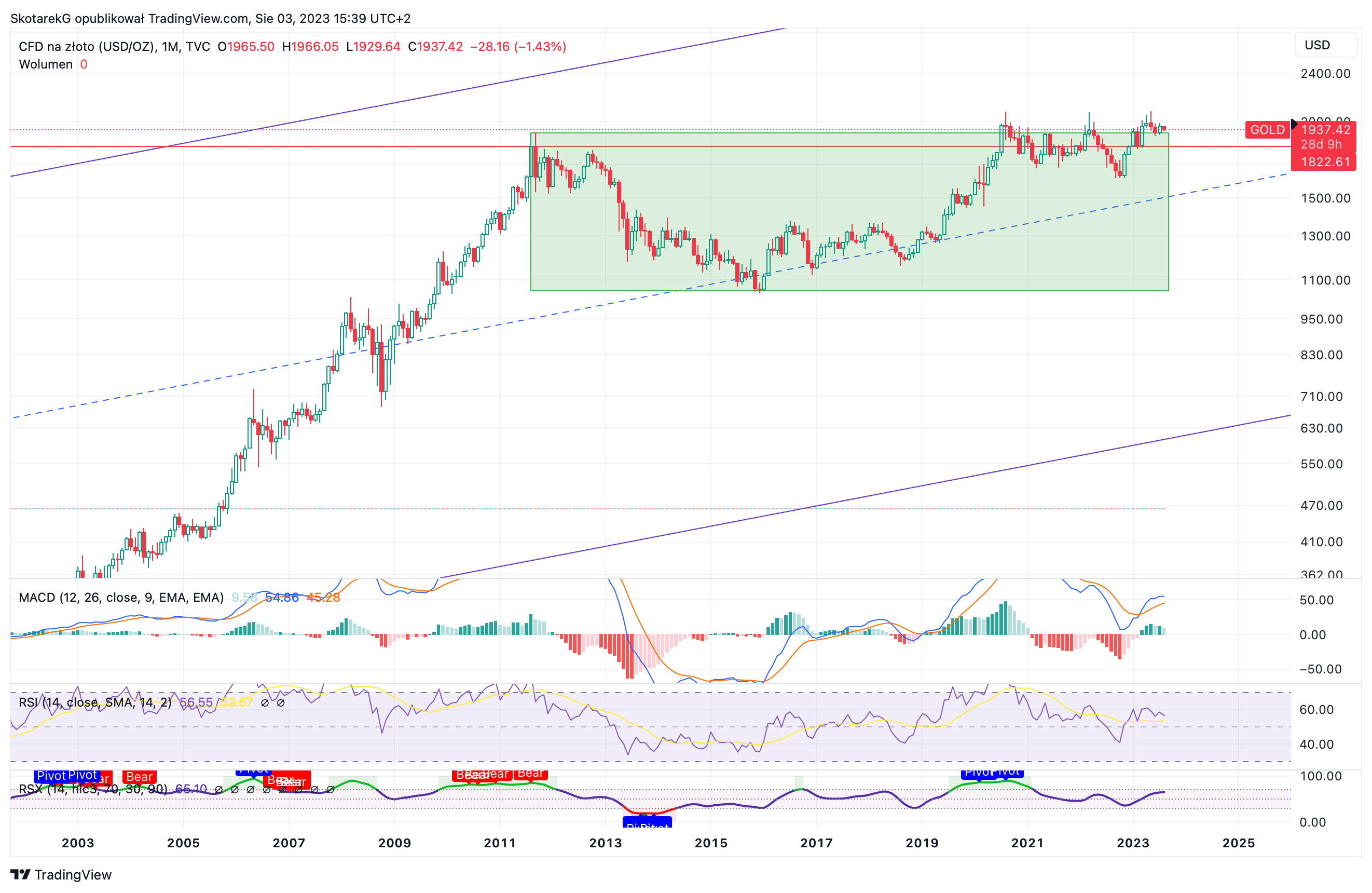Screen dimensions: 1372x893
Task: Click the countdown text 28d 9h
Action: click(x=1321, y=144)
